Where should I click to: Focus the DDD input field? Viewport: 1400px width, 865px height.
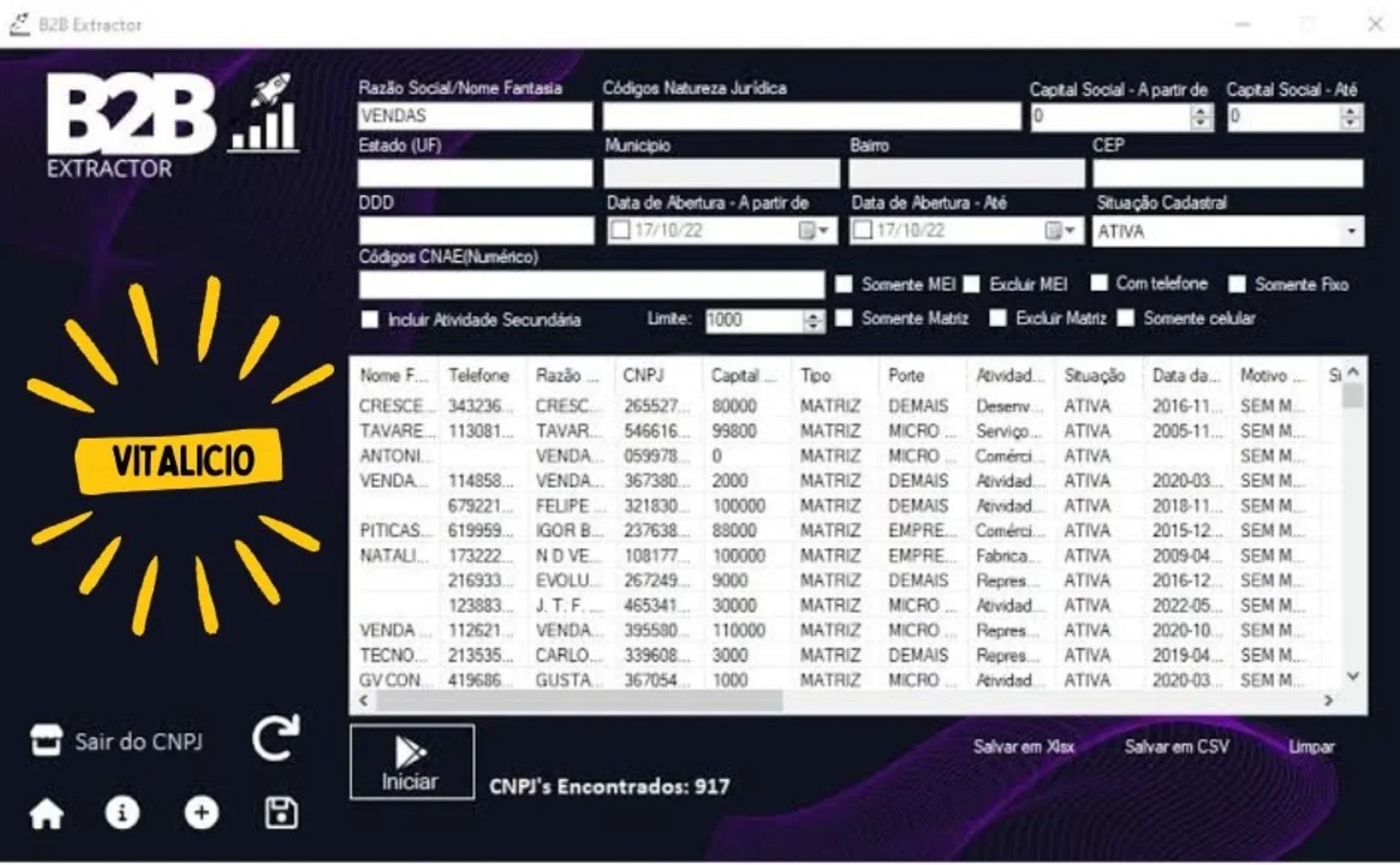tap(476, 231)
